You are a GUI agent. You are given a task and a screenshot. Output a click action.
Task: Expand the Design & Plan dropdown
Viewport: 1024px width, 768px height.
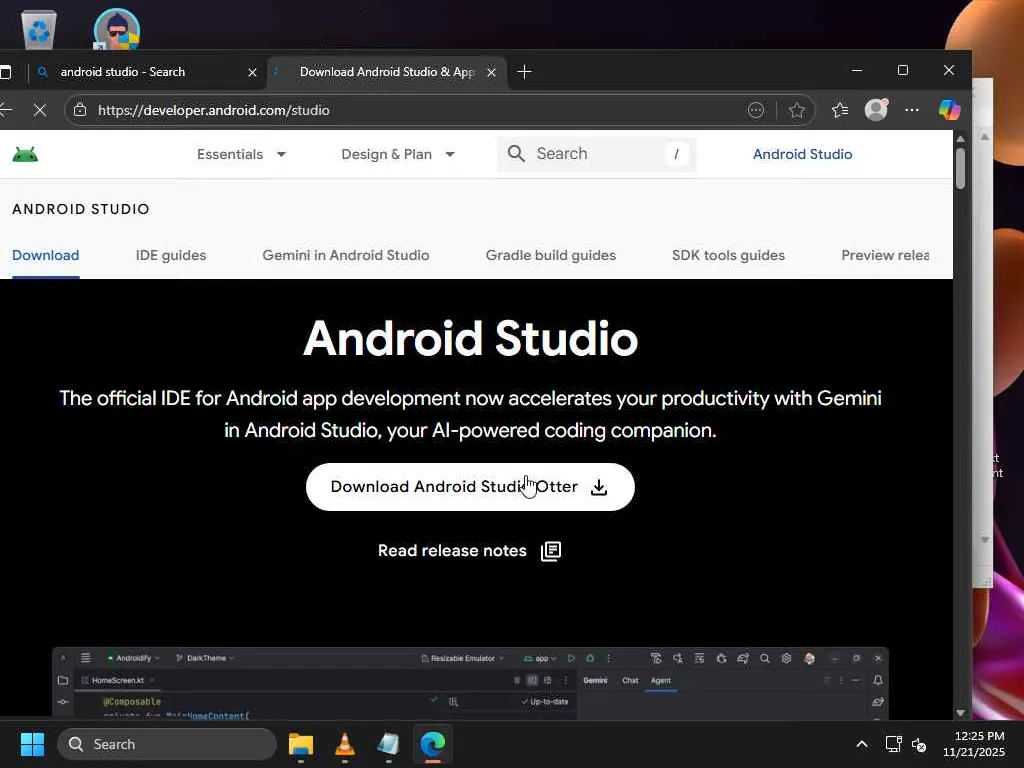[398, 155]
